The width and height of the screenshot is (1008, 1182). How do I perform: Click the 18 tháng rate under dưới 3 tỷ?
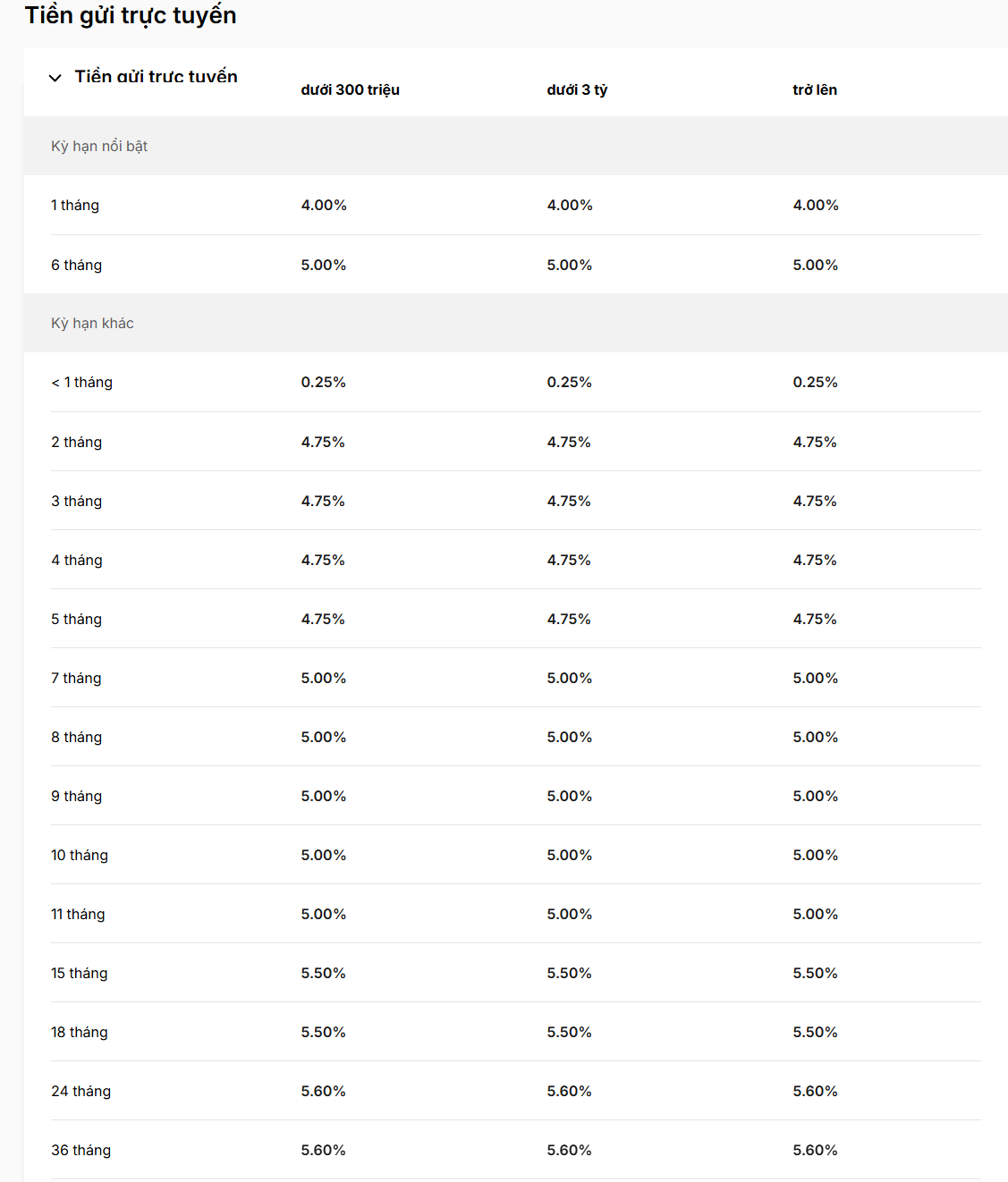569,1032
